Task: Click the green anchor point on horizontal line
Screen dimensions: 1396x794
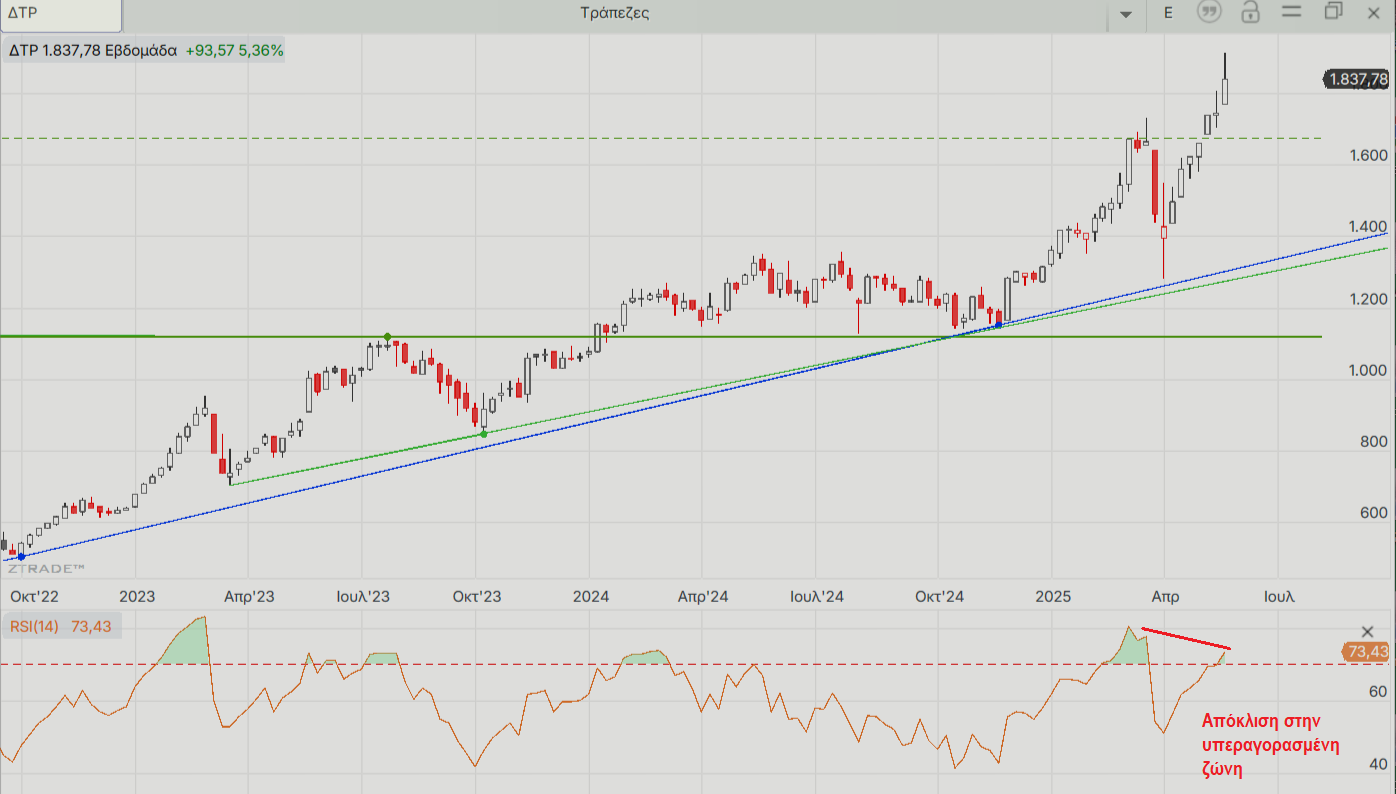Action: [387, 337]
